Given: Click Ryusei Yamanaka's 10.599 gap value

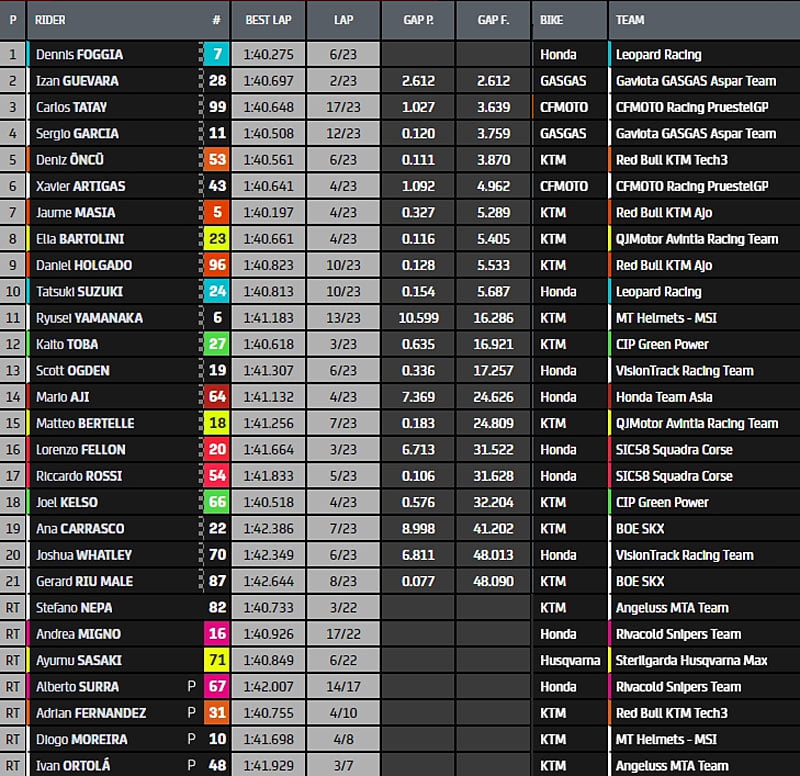Looking at the screenshot, I should click(x=418, y=318).
